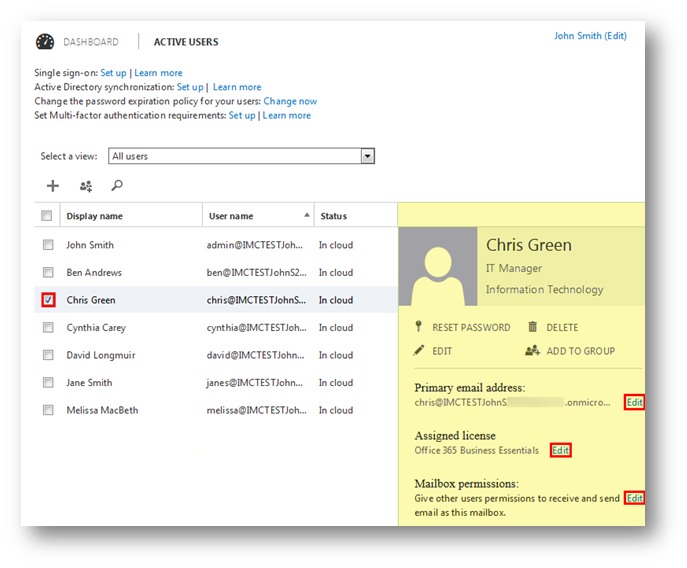Viewport: 687px width, 568px height.
Task: Toggle the select-all checkbox in header
Action: coord(46,216)
